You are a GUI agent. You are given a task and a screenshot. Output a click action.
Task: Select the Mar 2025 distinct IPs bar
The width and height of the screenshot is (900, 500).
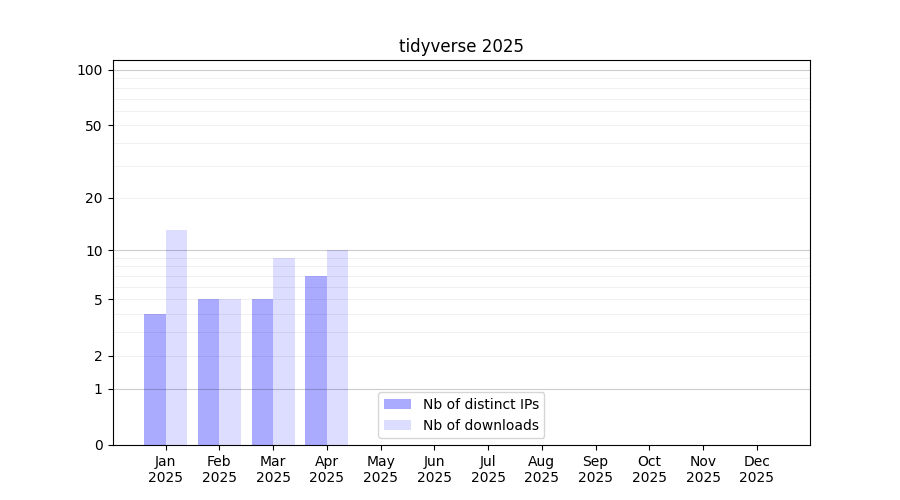pyautogui.click(x=262, y=372)
